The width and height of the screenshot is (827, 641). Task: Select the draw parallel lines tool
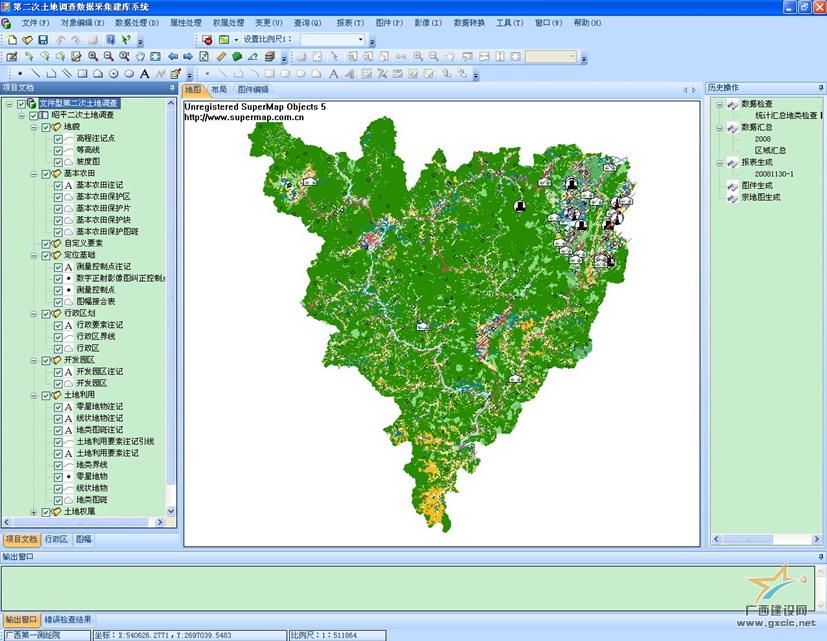(66, 74)
